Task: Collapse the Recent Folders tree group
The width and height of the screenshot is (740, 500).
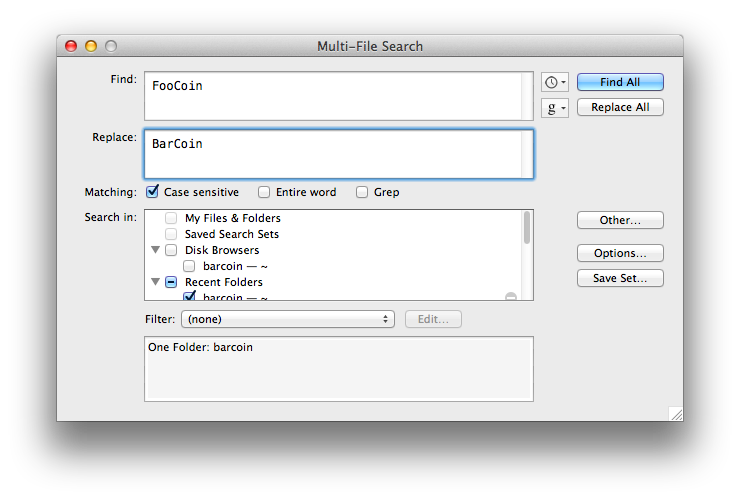Action: pos(155,282)
